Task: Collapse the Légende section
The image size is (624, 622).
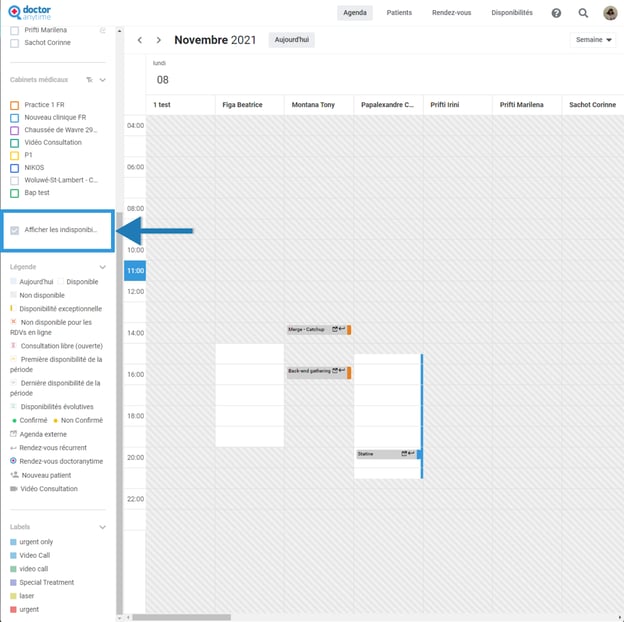Action: click(x=102, y=267)
